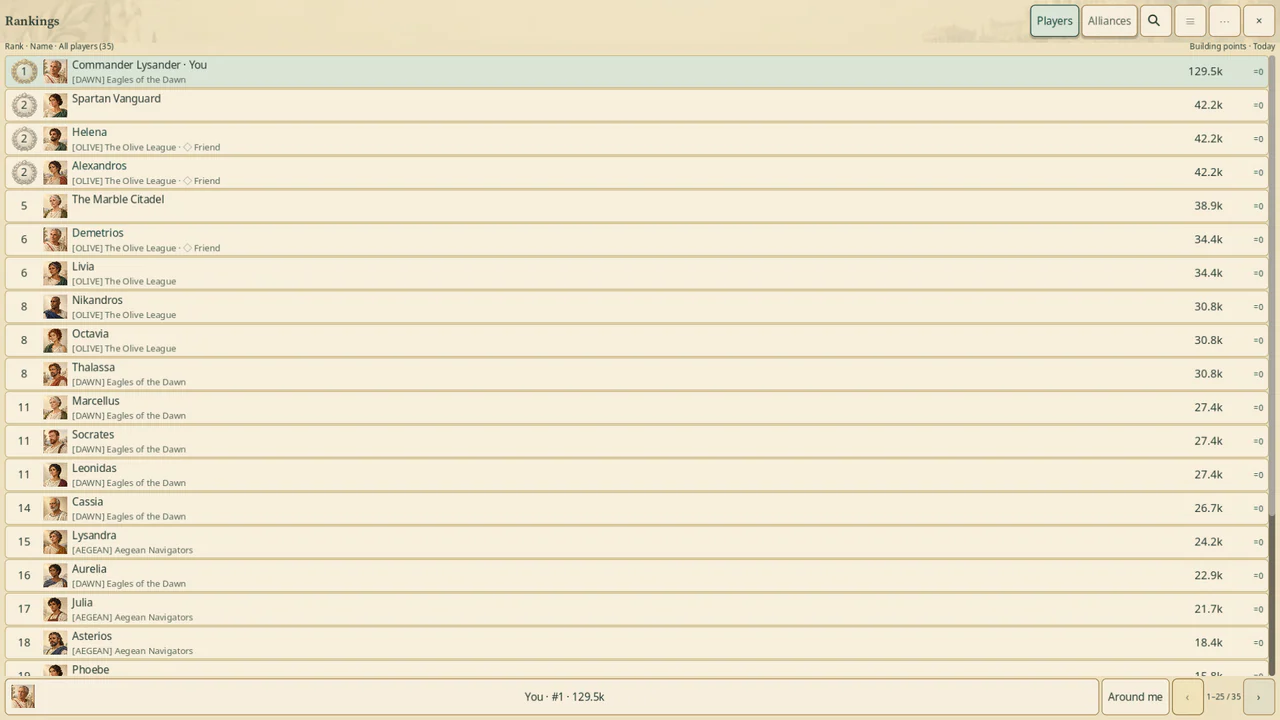
Task: Close the Rankings panel
Action: coord(1259,21)
